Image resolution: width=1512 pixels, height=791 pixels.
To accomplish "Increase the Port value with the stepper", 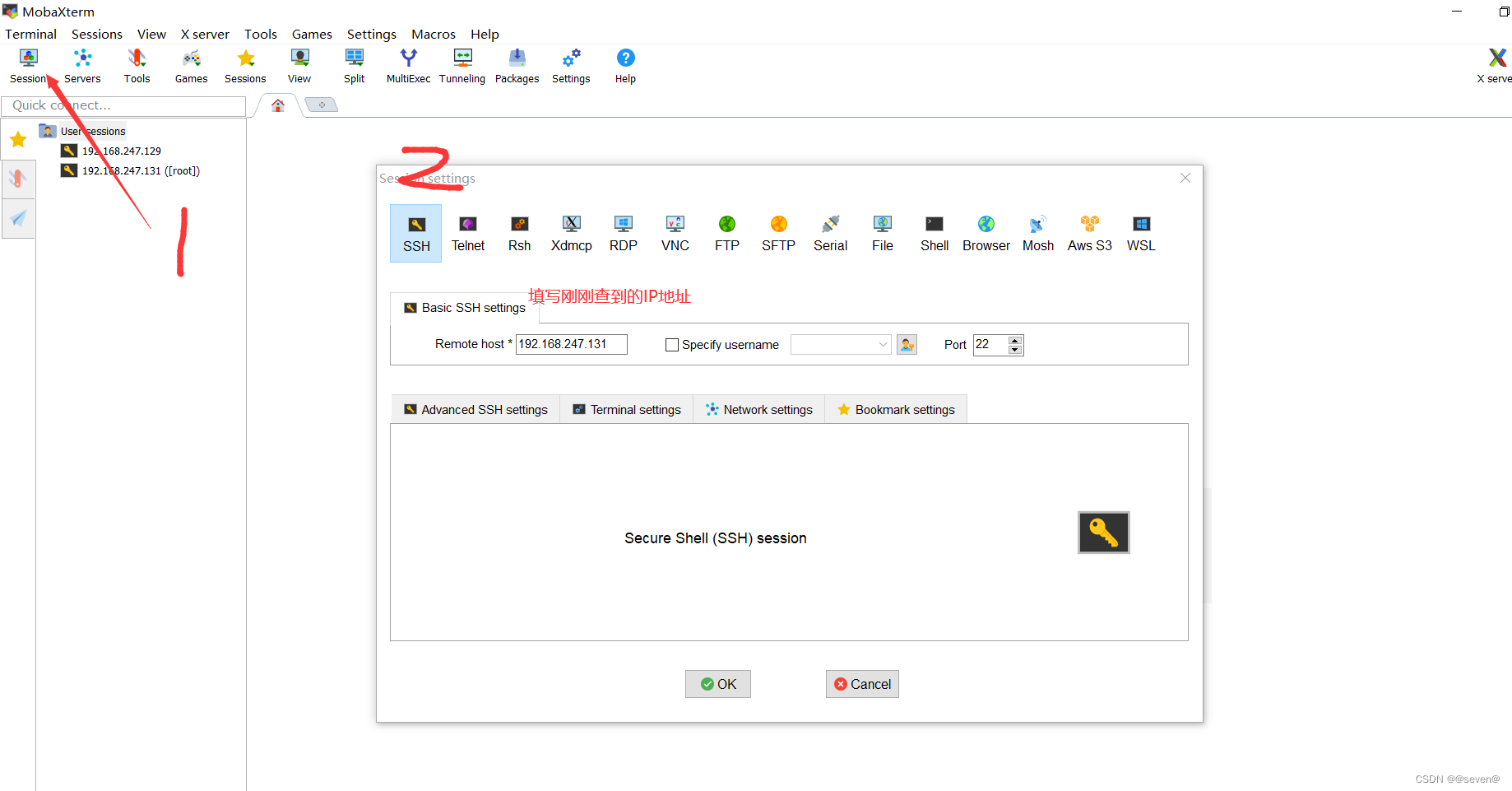I will tap(1015, 340).
